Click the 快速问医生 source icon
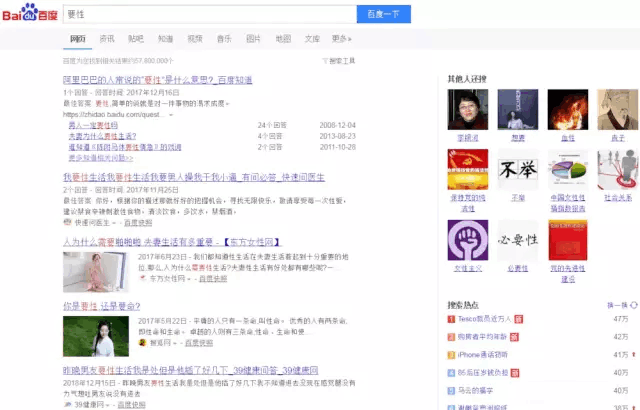Screen dimensions: 640x410 coord(67,223)
